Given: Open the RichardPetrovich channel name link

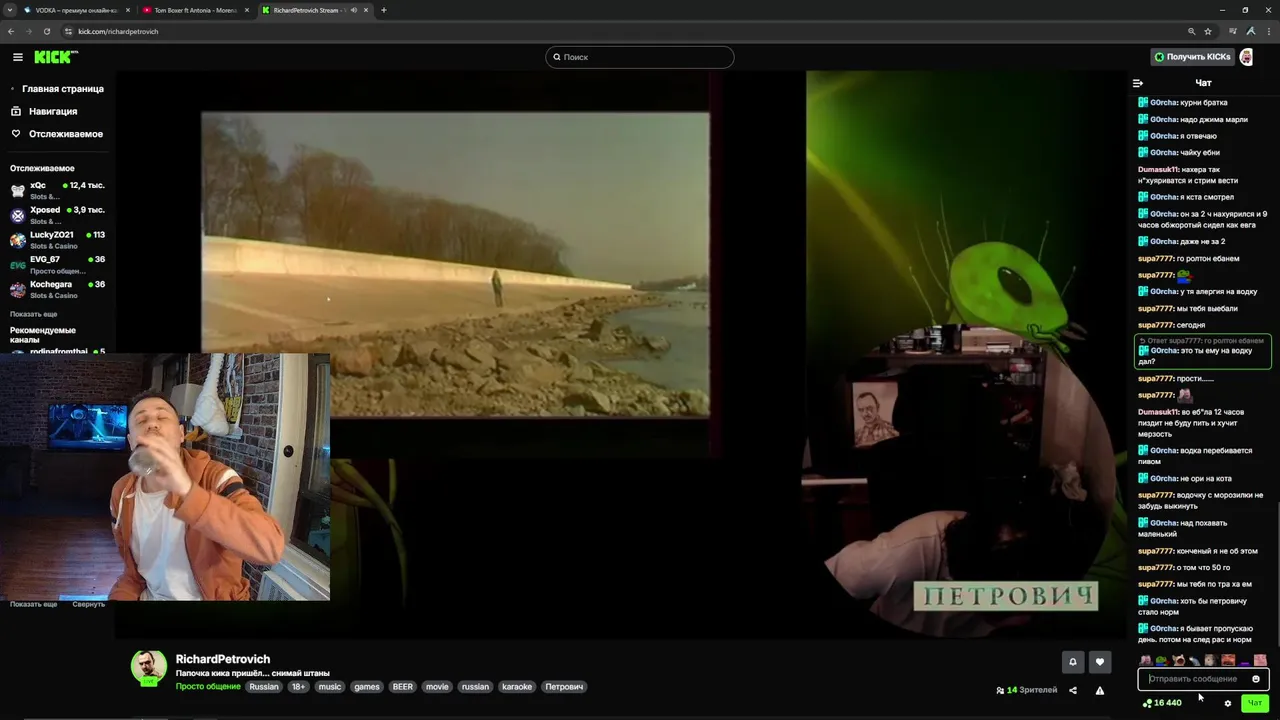Looking at the screenshot, I should click(x=223, y=659).
